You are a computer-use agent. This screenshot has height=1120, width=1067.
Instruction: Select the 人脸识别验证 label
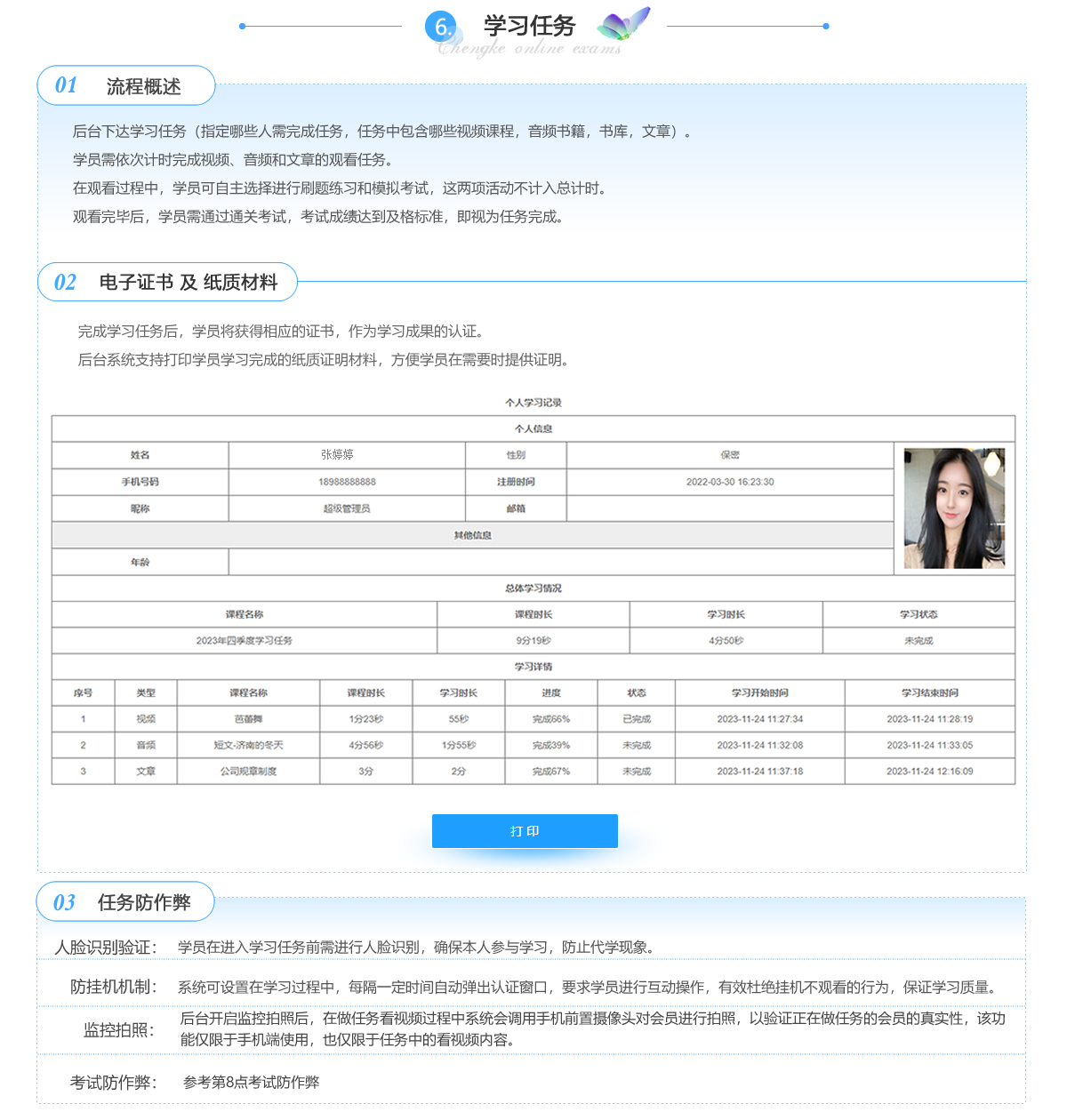[x=106, y=948]
